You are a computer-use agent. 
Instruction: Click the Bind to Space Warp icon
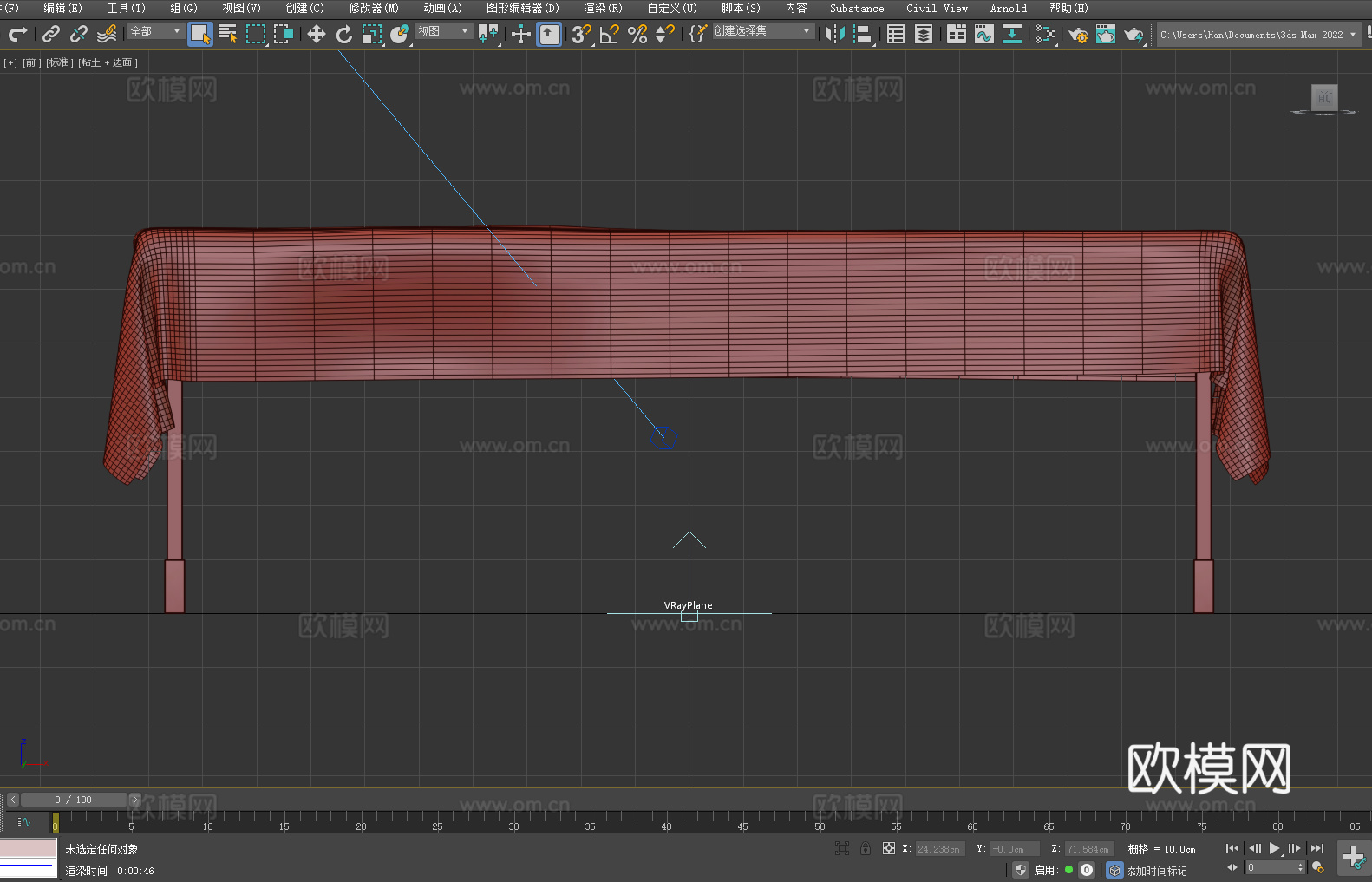click(x=107, y=34)
